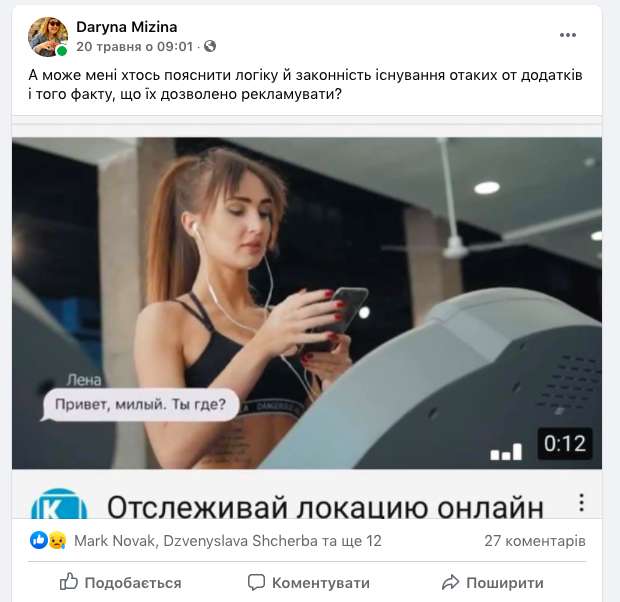Viewport: 620px width, 602px height.
Task: Click the public globe privacy icon
Action: point(210,46)
